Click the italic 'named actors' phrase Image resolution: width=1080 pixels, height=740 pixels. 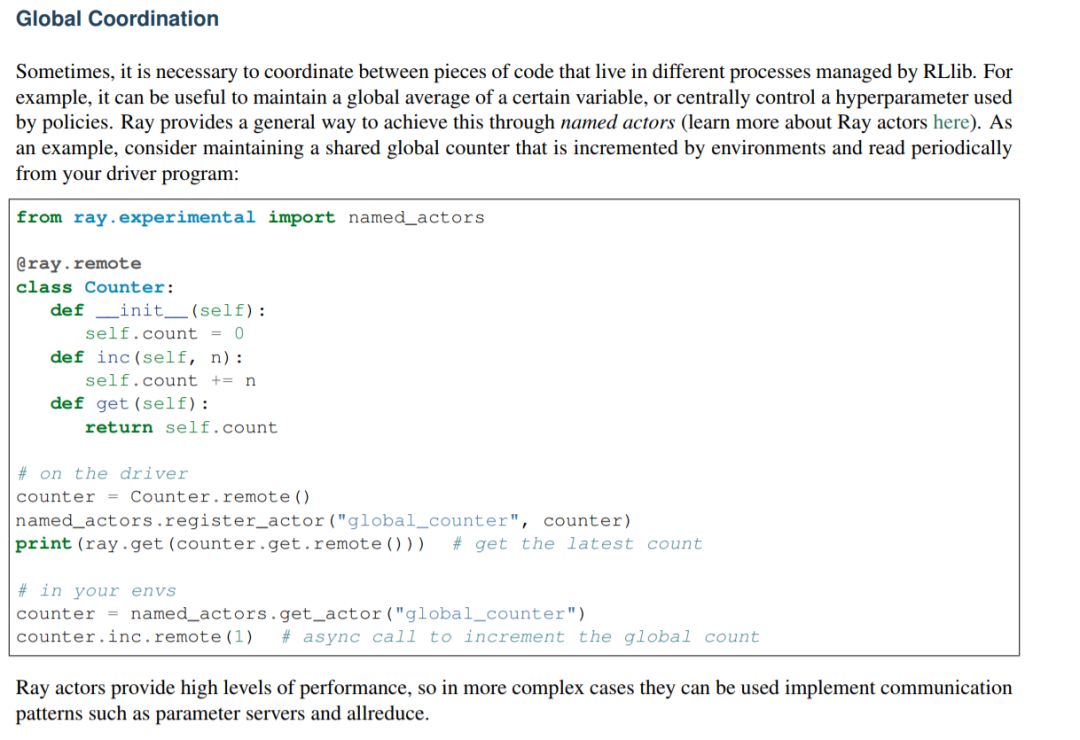pos(614,123)
